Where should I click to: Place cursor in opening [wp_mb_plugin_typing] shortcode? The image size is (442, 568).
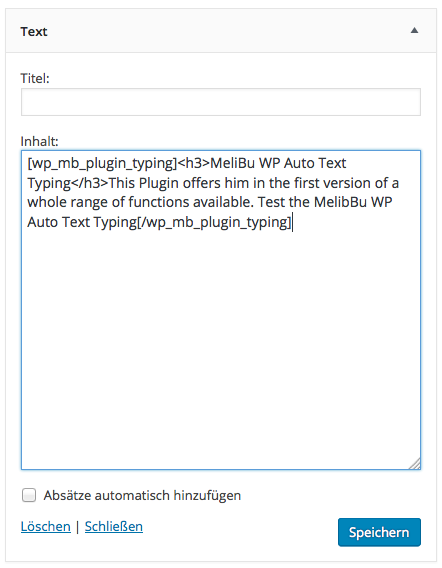tap(102, 163)
